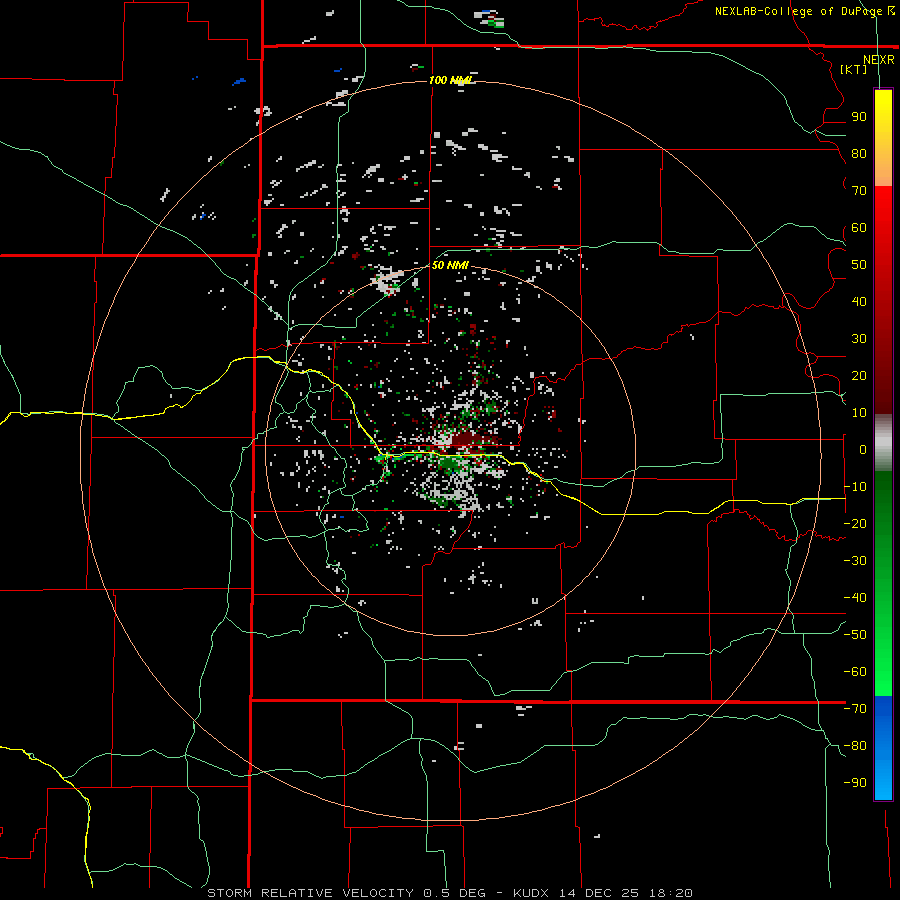
Task: Click the -60 value on velocity scale
Action: tap(855, 672)
